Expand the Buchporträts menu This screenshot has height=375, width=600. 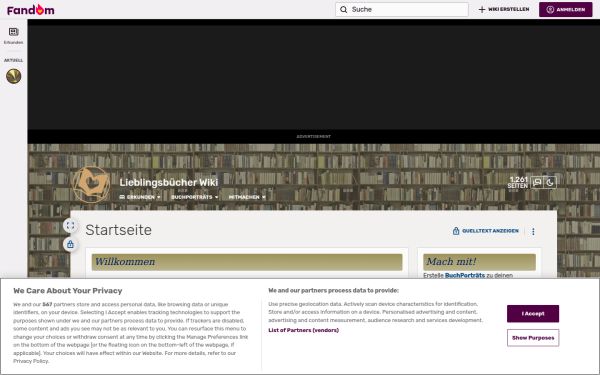[194, 197]
